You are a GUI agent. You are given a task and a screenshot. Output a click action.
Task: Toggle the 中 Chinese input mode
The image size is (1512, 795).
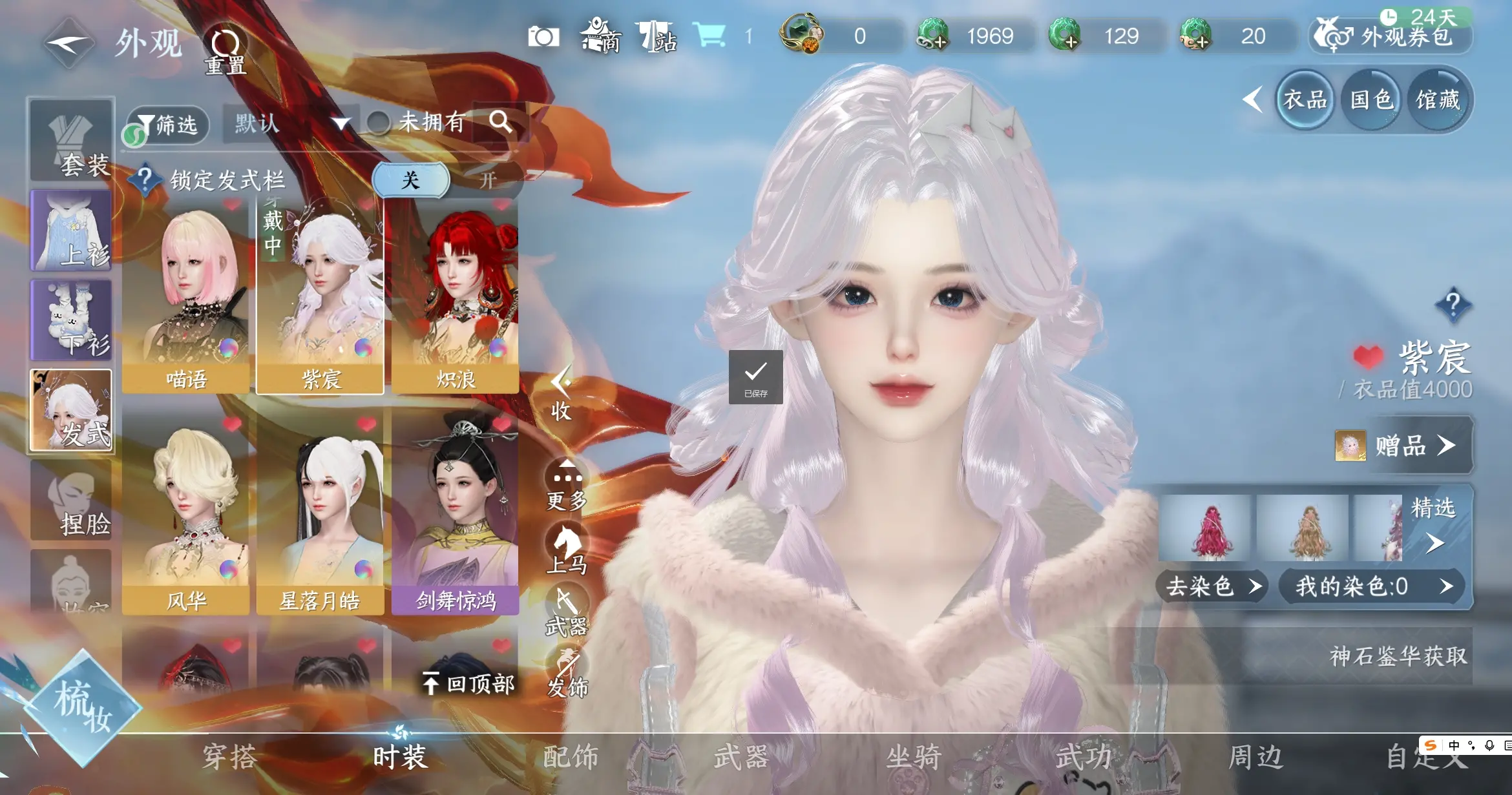1454,745
